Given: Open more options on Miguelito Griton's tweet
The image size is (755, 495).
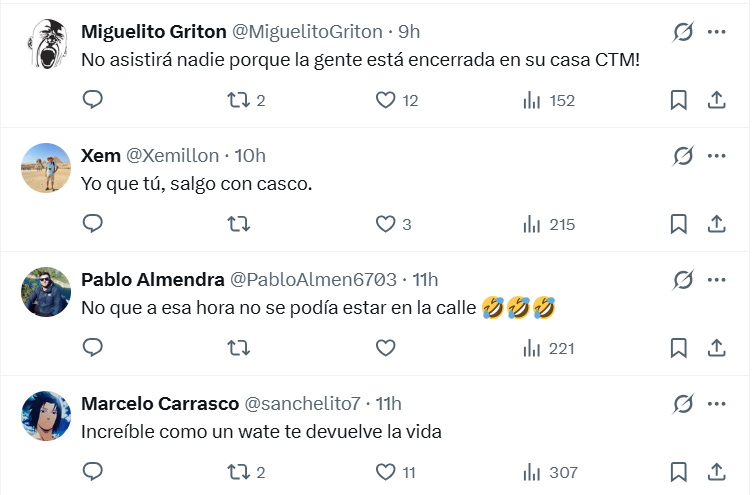Looking at the screenshot, I should point(716,32).
